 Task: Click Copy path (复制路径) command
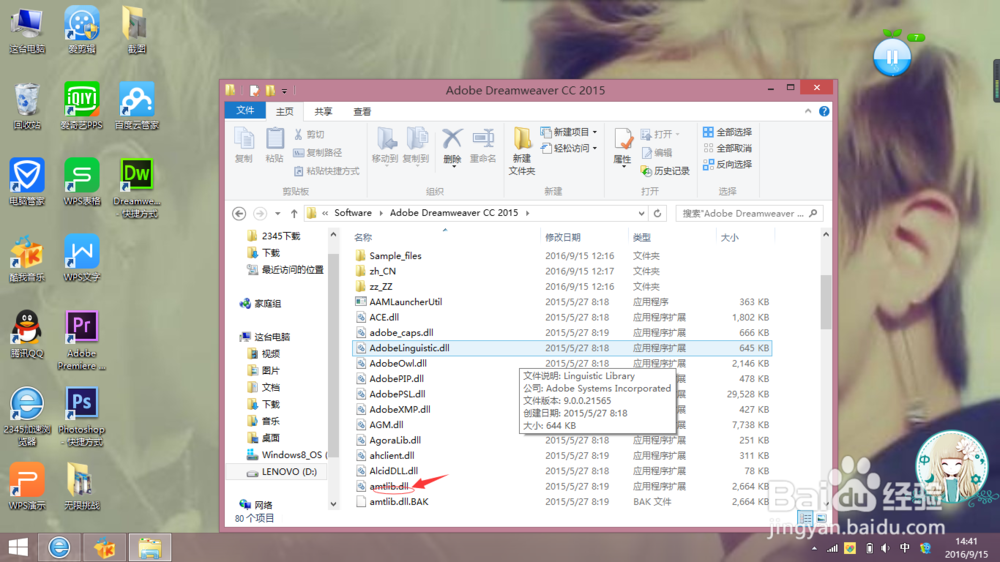[318, 152]
